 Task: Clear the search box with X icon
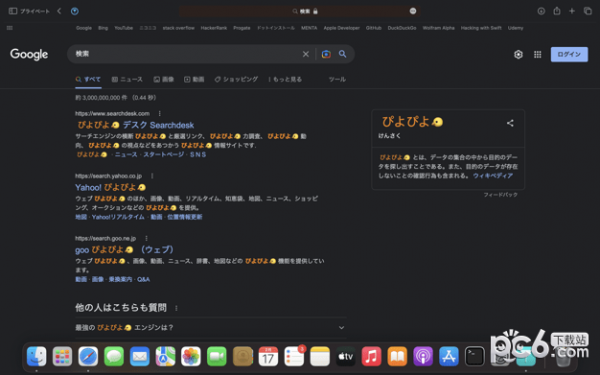[x=305, y=54]
